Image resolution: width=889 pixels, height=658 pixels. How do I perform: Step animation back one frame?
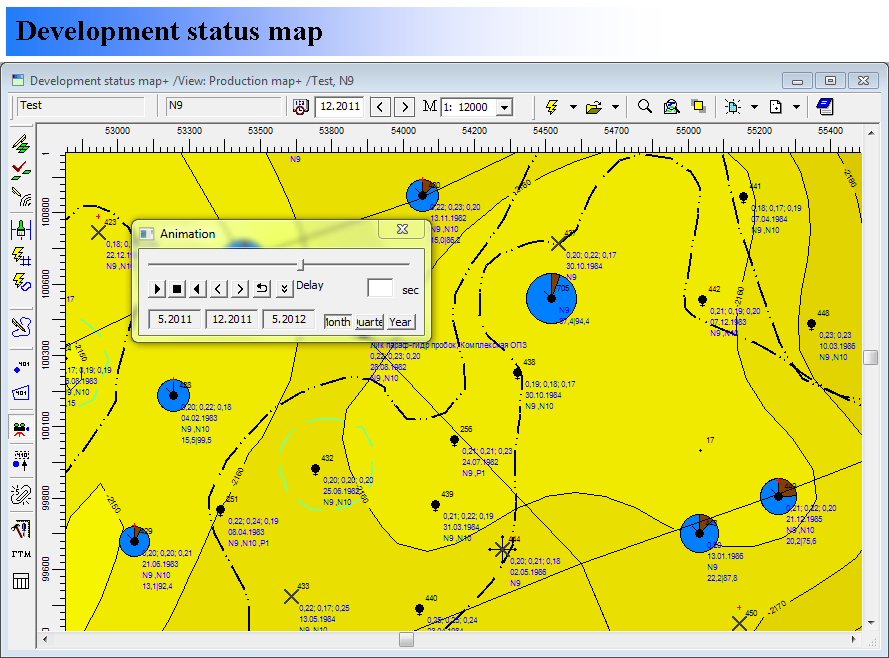coord(218,289)
